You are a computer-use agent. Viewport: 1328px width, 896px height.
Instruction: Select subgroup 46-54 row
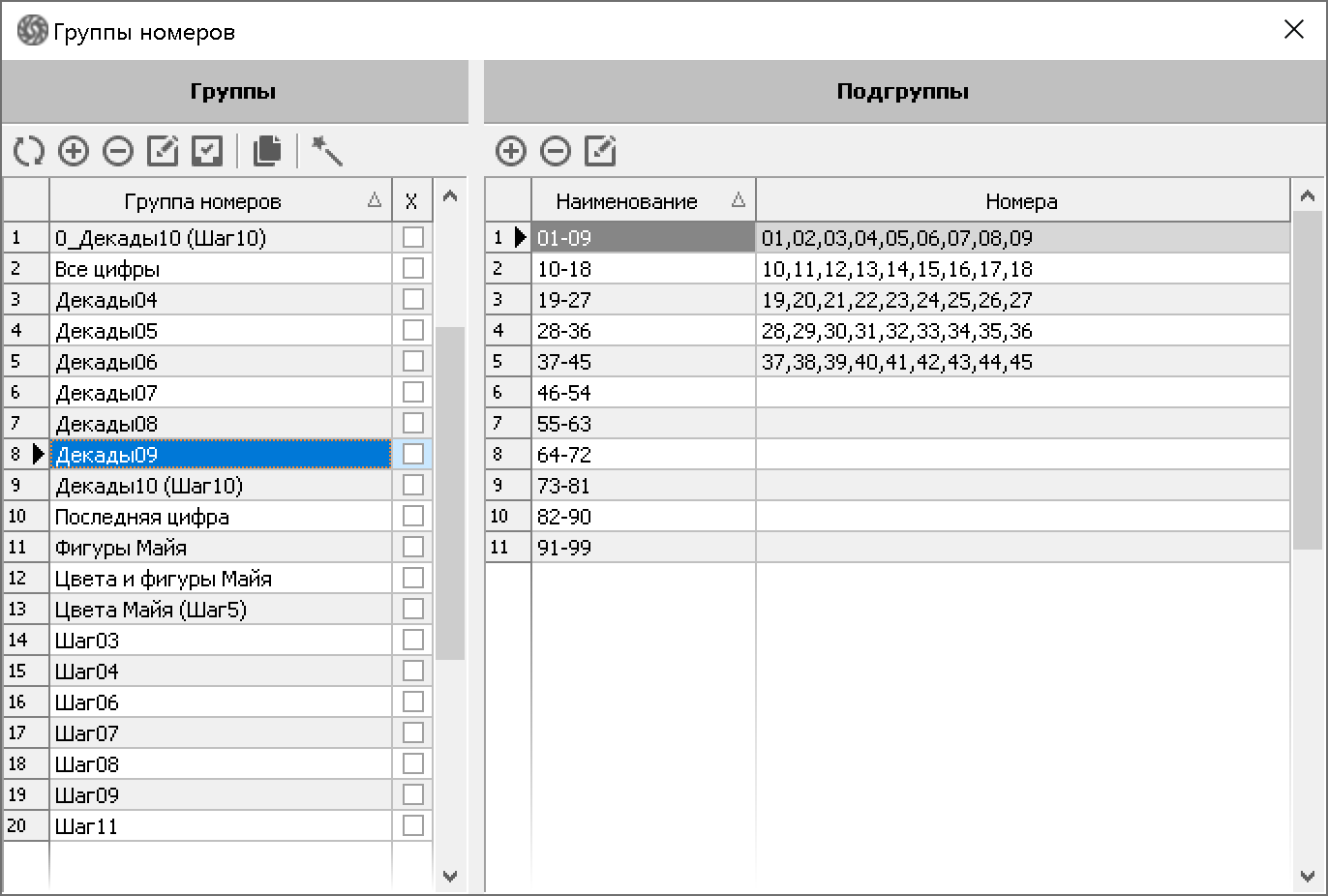pos(643,393)
